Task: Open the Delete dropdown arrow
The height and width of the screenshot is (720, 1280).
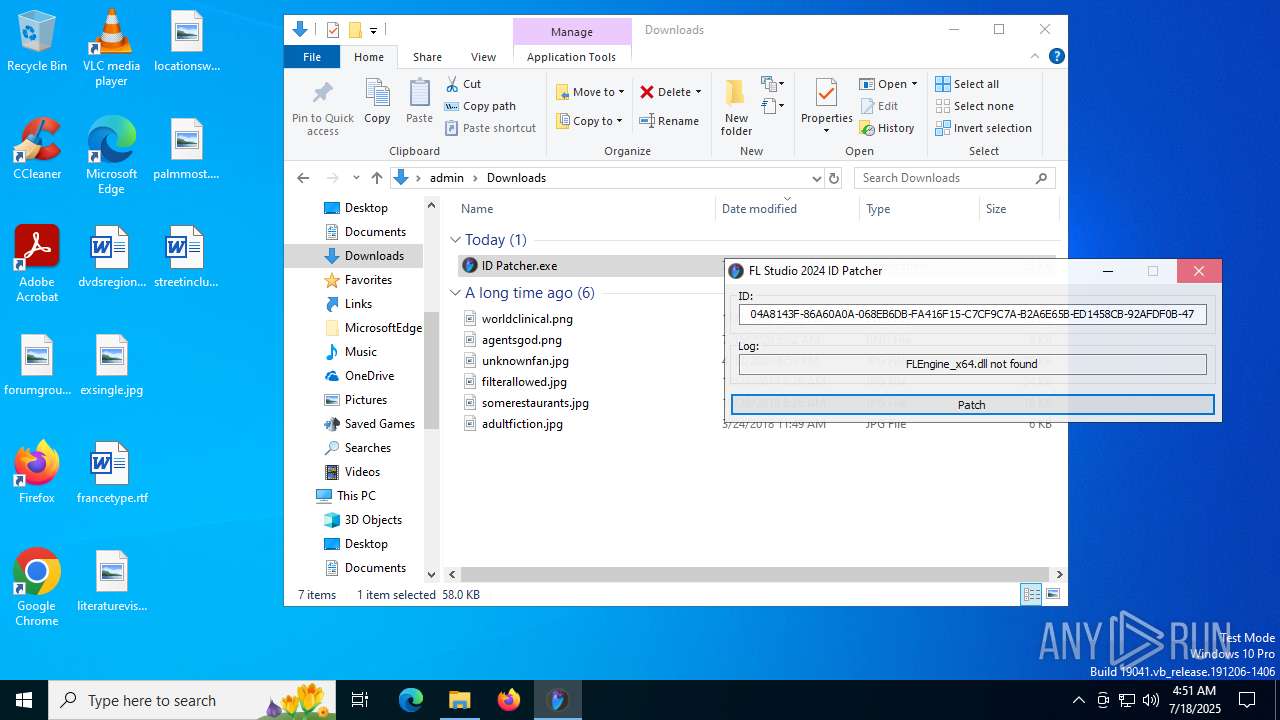Action: 698,92
